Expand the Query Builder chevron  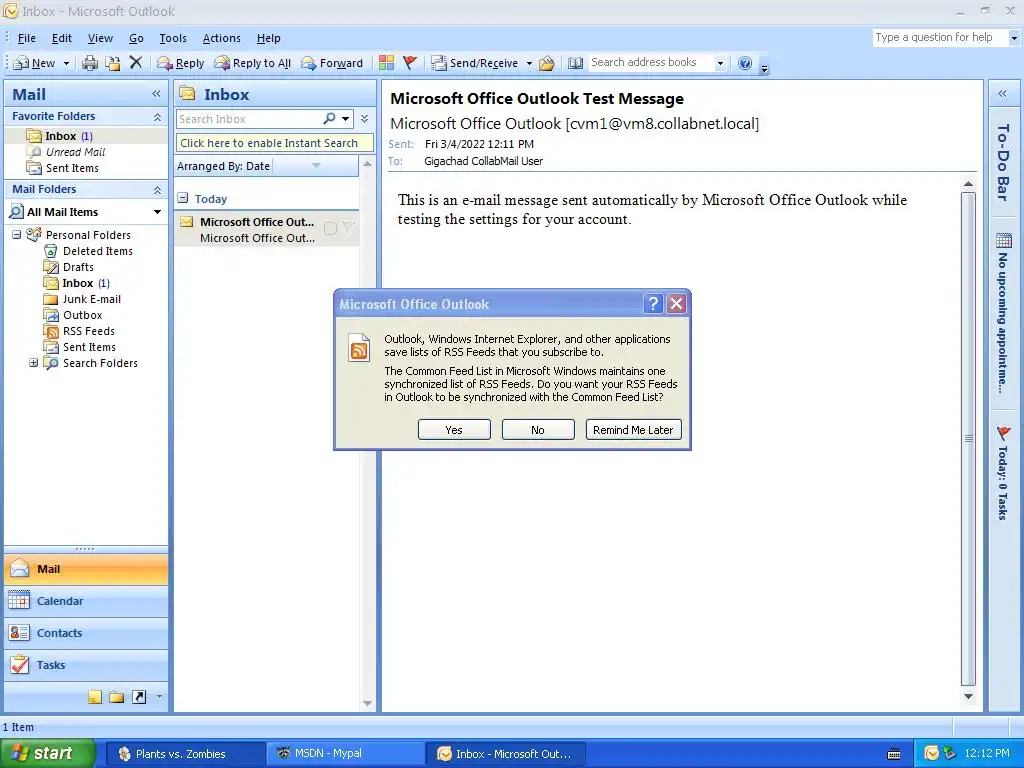(364, 119)
